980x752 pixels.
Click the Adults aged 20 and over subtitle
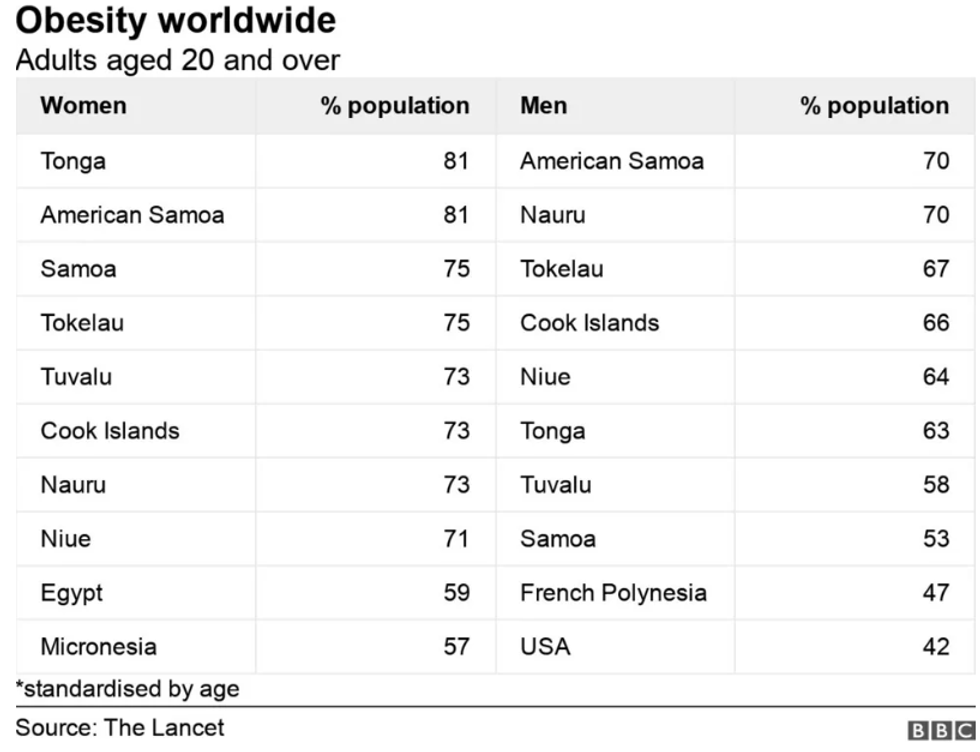tap(177, 60)
